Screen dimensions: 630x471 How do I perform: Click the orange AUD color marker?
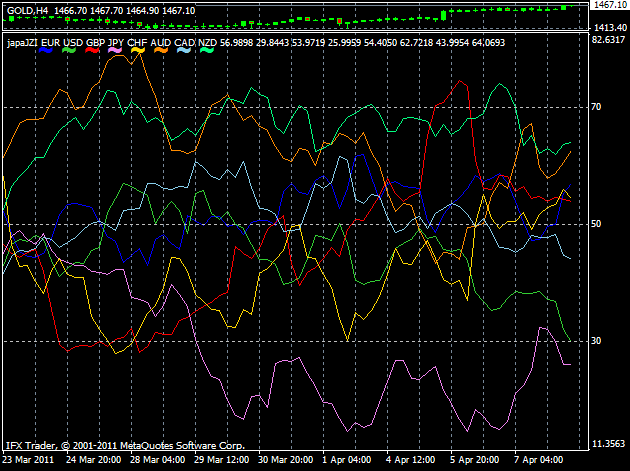pos(161,50)
